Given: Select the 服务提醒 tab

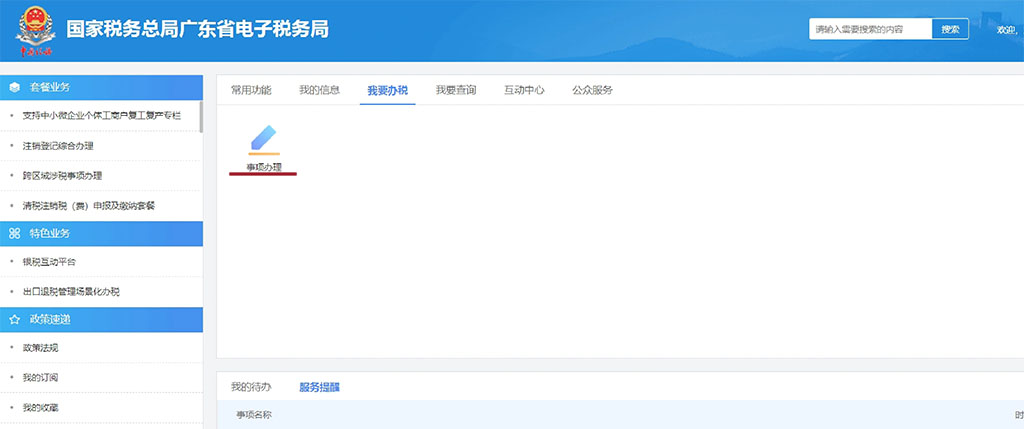Looking at the screenshot, I should (319, 387).
